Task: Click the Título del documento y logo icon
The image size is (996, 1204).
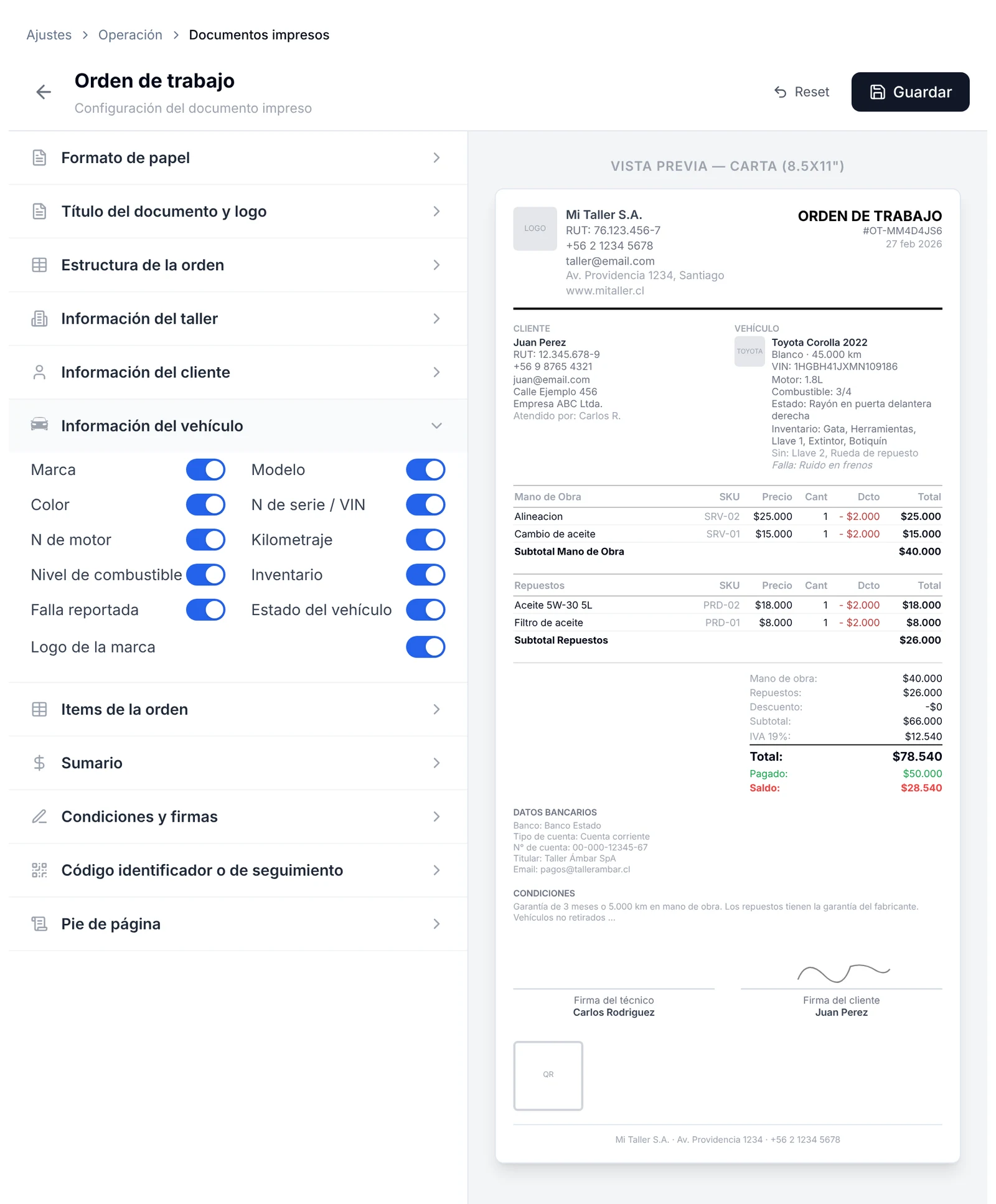Action: point(39,211)
